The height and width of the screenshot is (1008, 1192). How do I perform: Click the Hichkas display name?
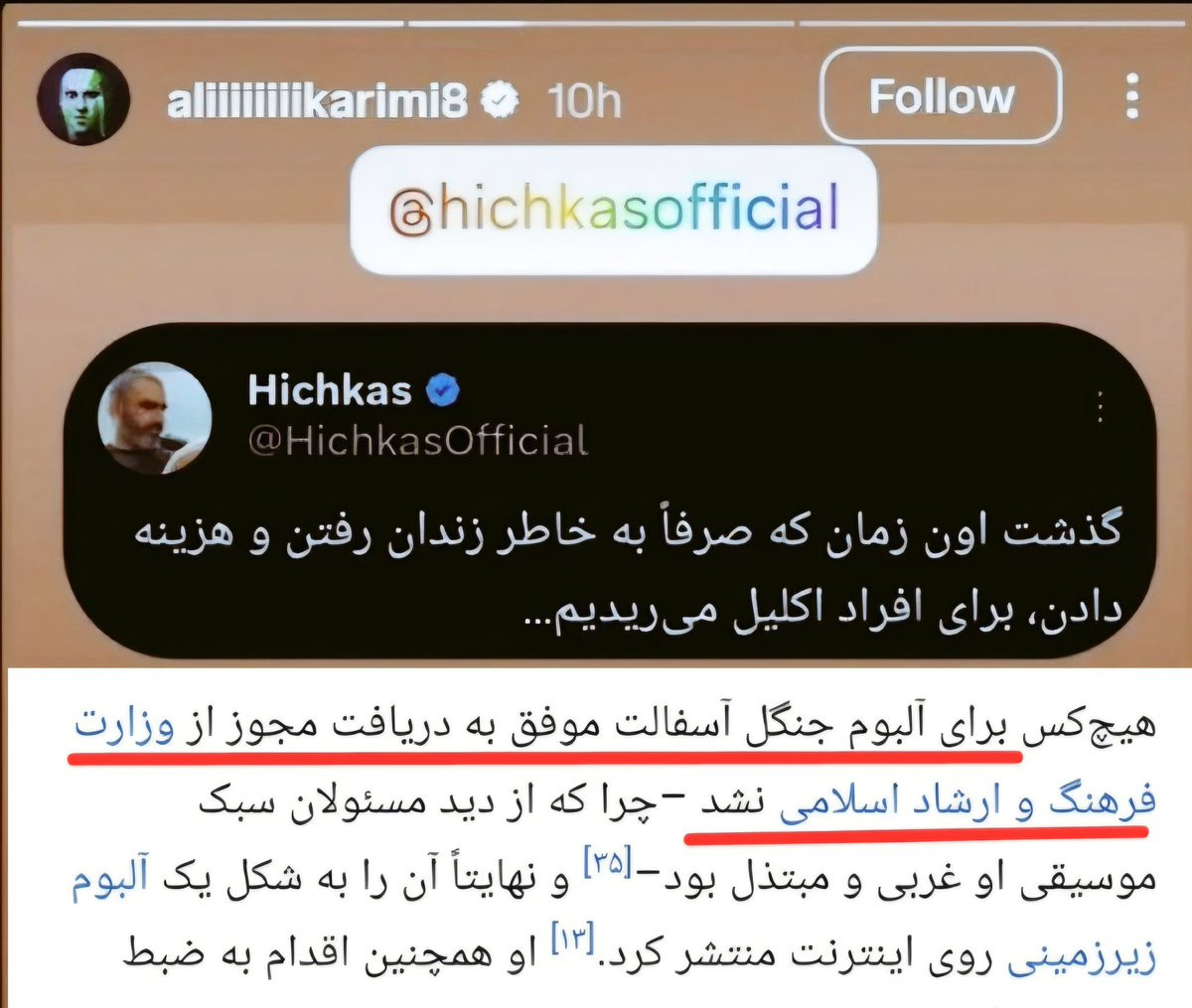pos(330,390)
